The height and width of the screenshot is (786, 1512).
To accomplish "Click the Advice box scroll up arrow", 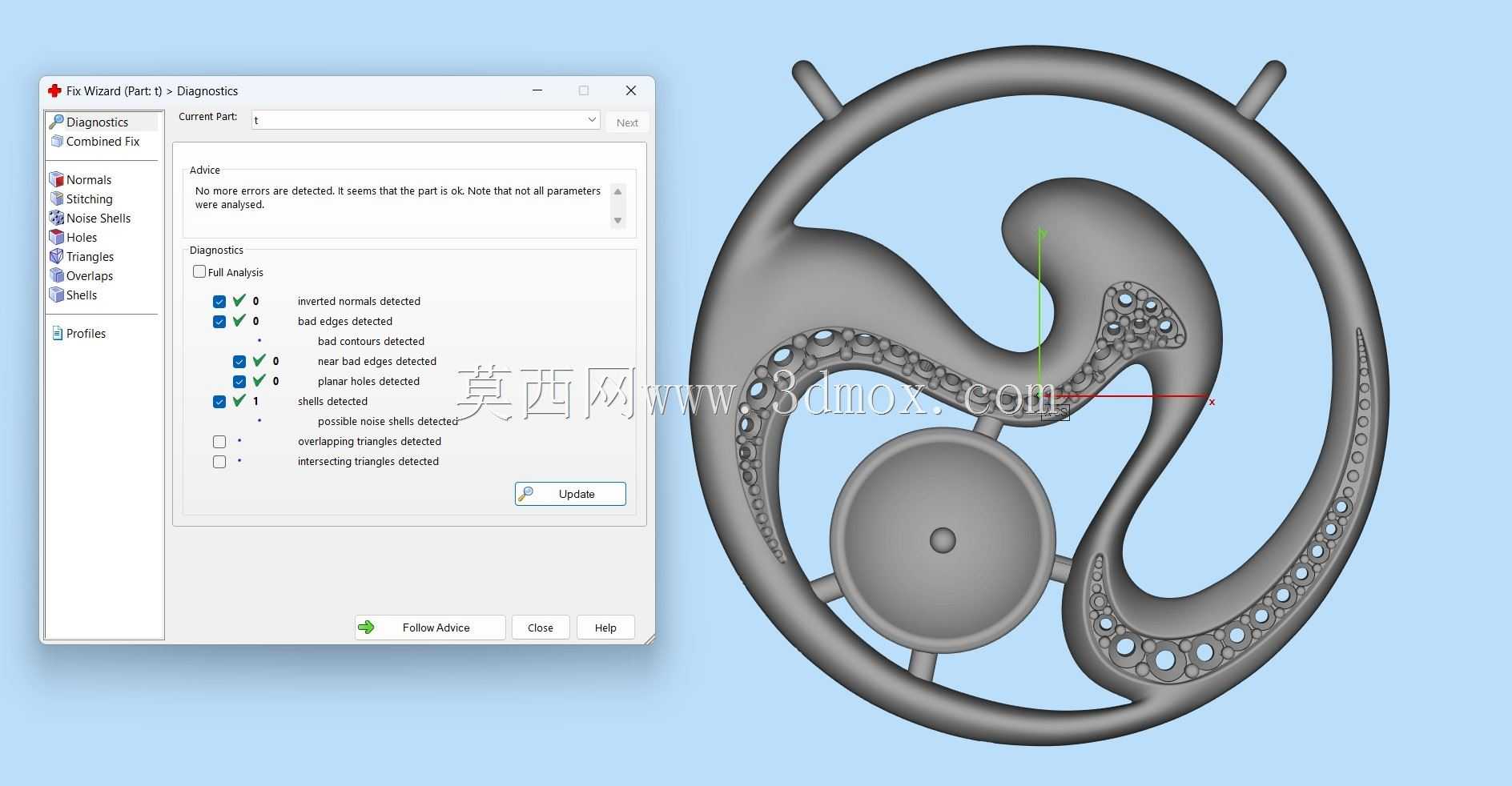I will tap(617, 191).
